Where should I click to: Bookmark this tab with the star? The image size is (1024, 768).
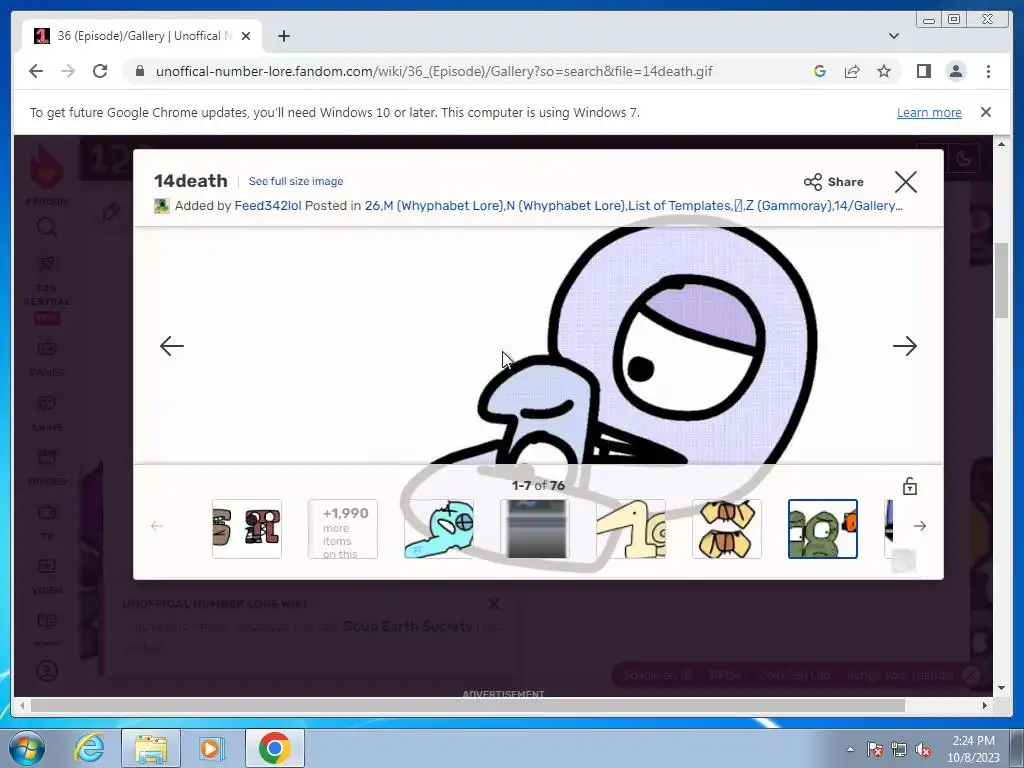(x=884, y=71)
